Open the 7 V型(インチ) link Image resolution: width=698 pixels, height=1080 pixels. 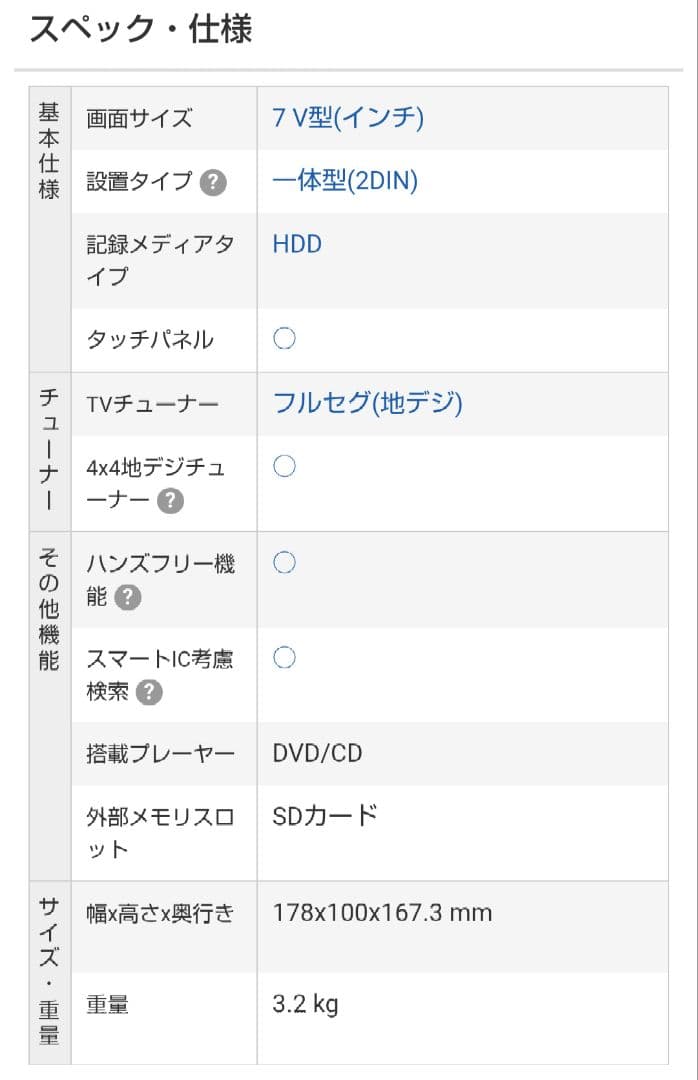[x=348, y=118]
